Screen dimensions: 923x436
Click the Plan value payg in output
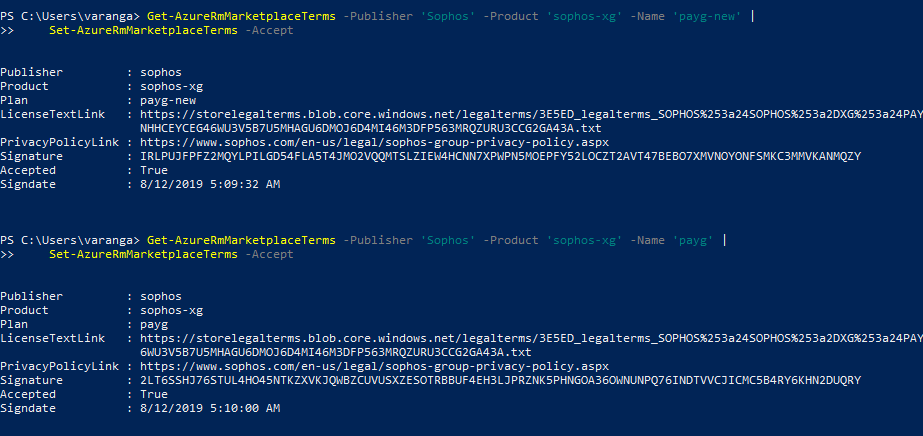point(154,325)
